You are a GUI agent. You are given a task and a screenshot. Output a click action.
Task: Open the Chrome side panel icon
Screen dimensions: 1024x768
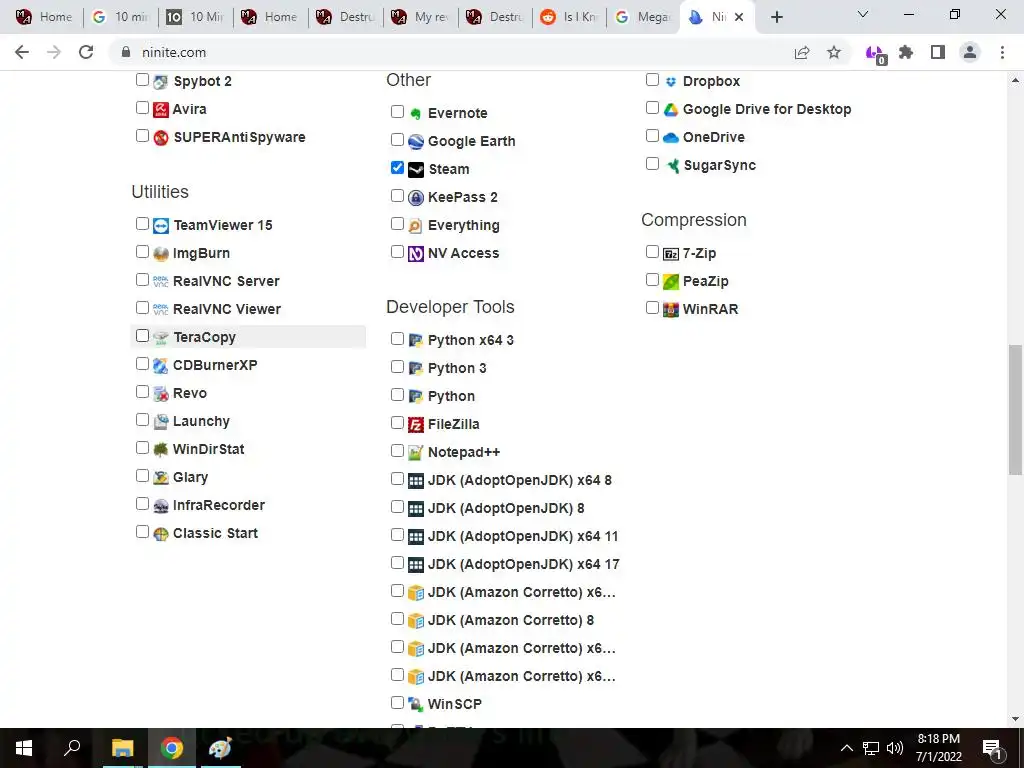[x=938, y=52]
